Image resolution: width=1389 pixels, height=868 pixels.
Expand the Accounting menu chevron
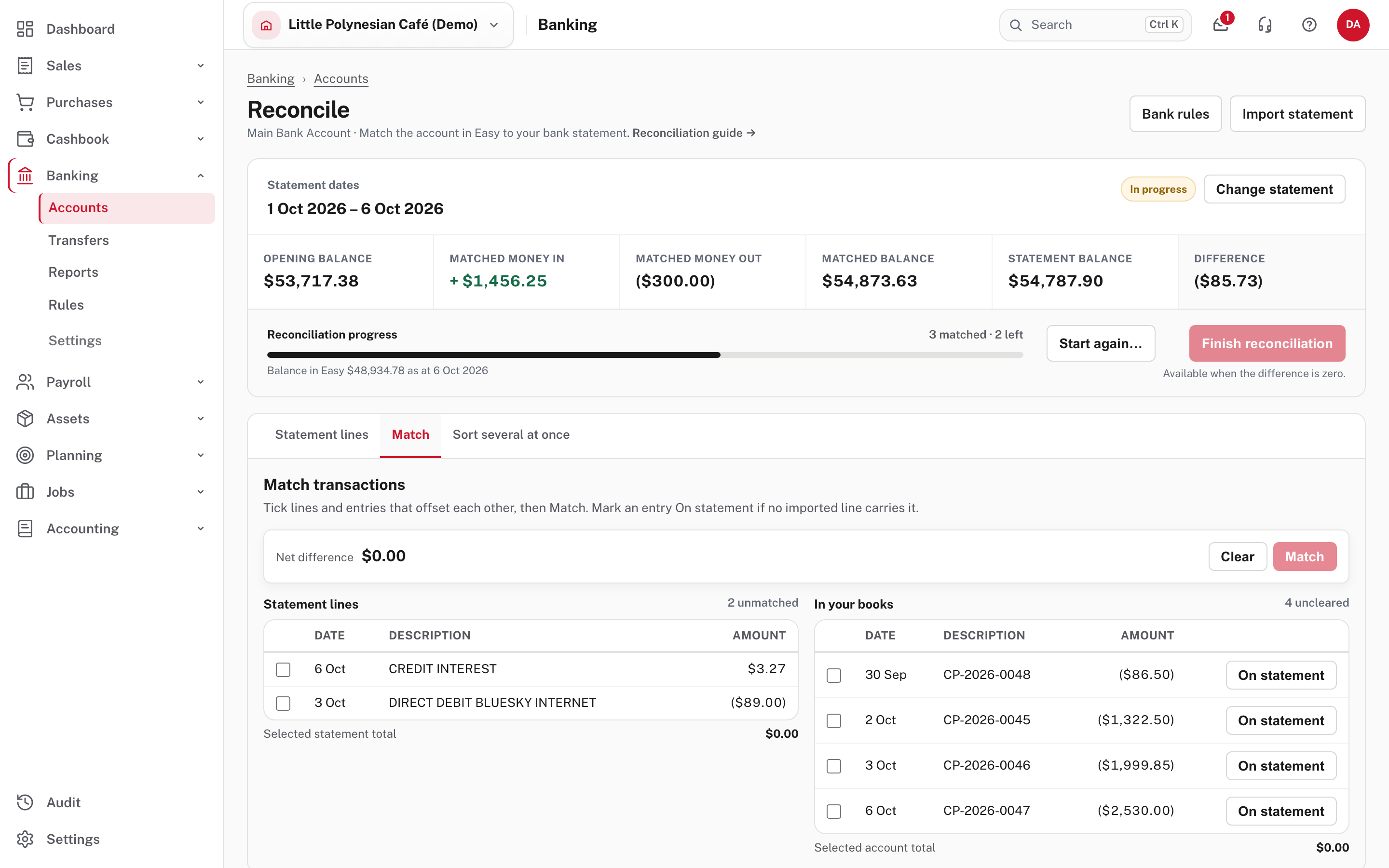(x=200, y=529)
